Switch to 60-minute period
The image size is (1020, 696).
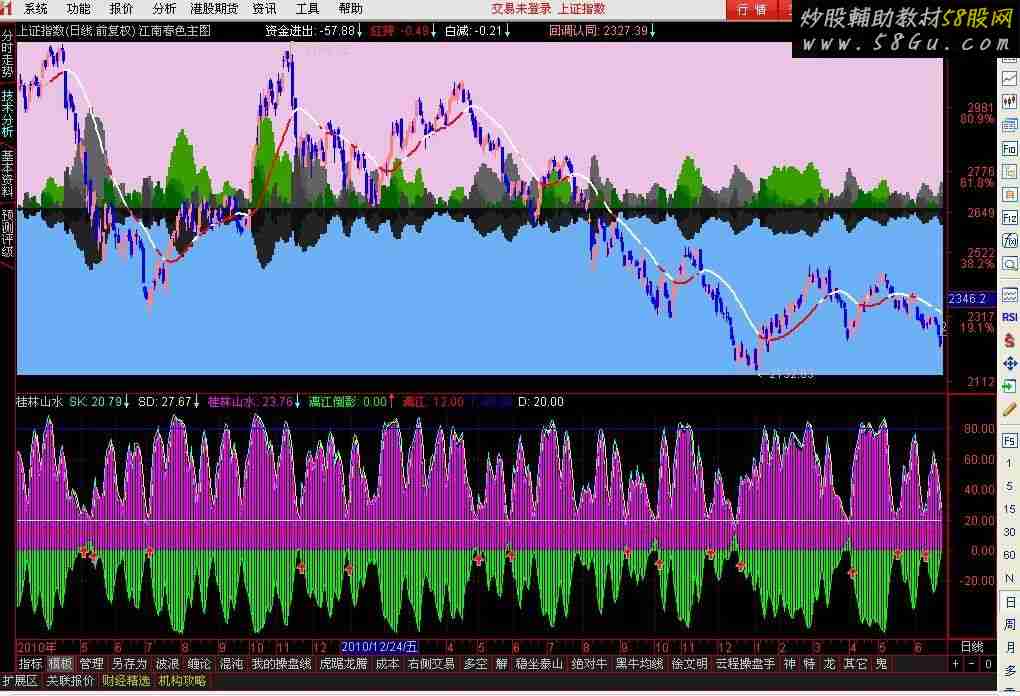coord(1009,555)
